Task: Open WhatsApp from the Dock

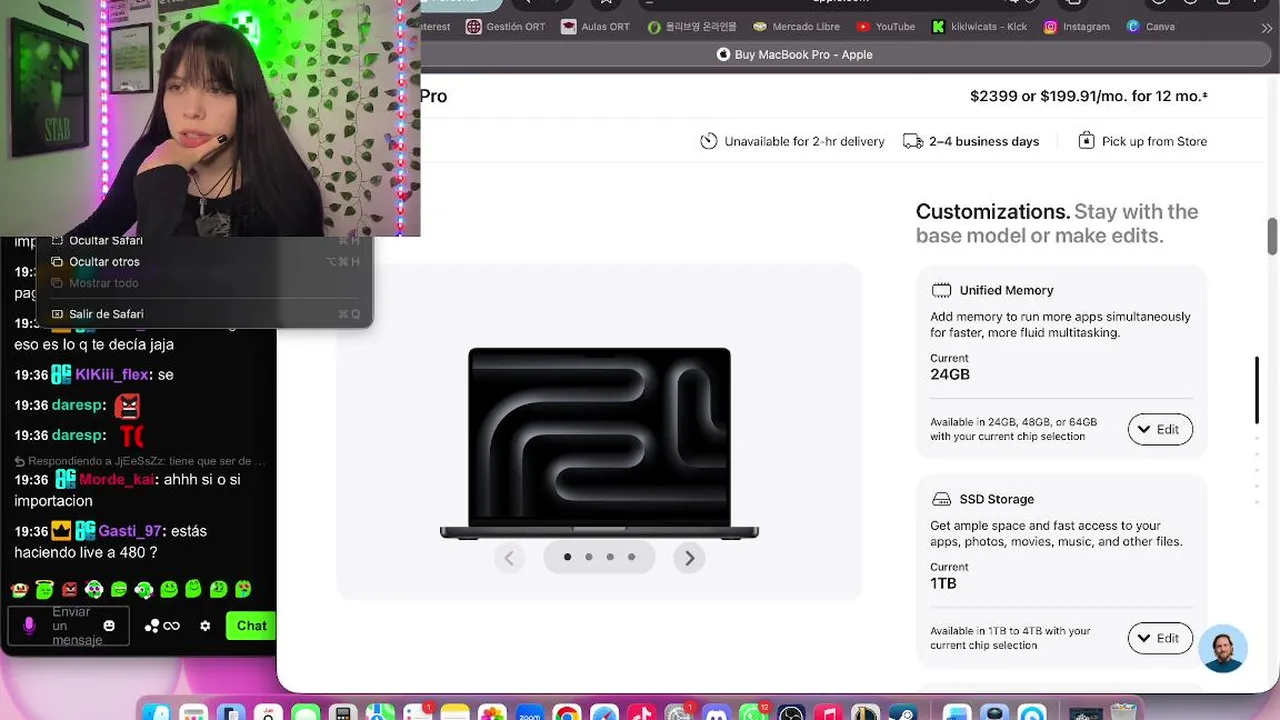Action: click(753, 713)
